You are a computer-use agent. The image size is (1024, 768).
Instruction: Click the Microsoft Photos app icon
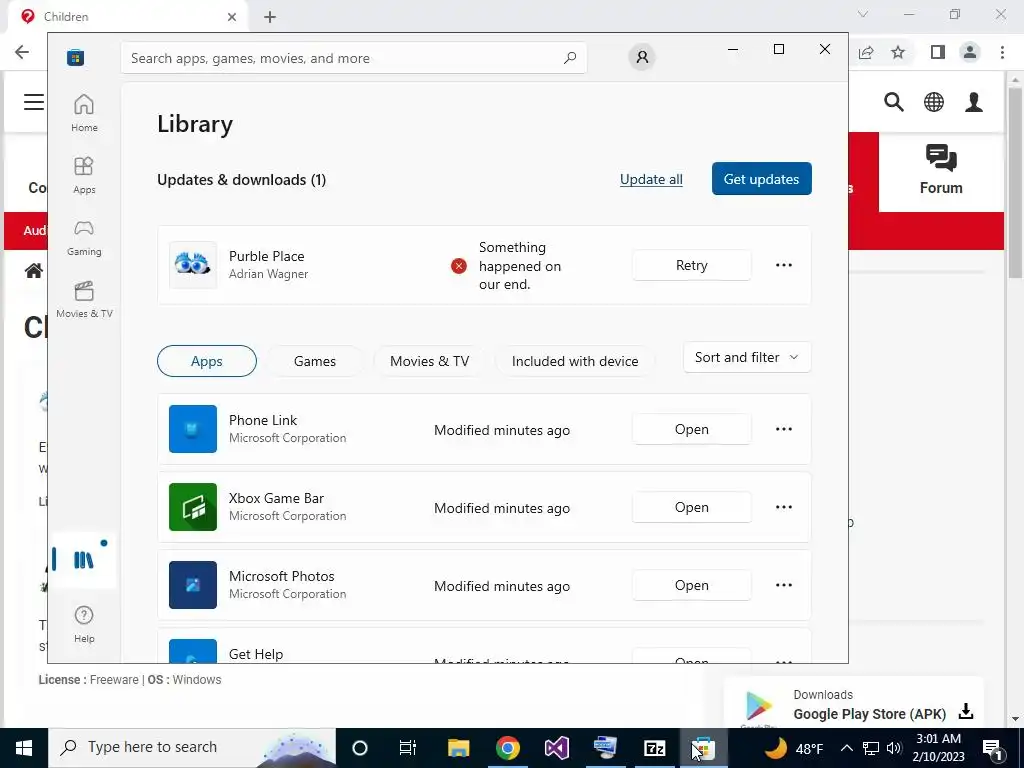point(193,584)
